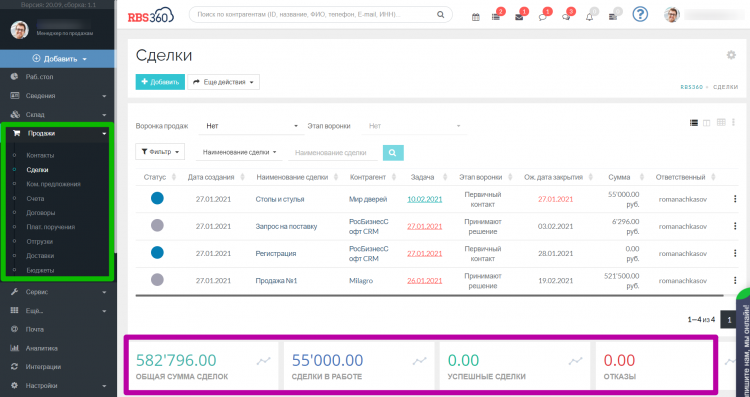Open the Продажа №1 deal link

[x=276, y=281]
